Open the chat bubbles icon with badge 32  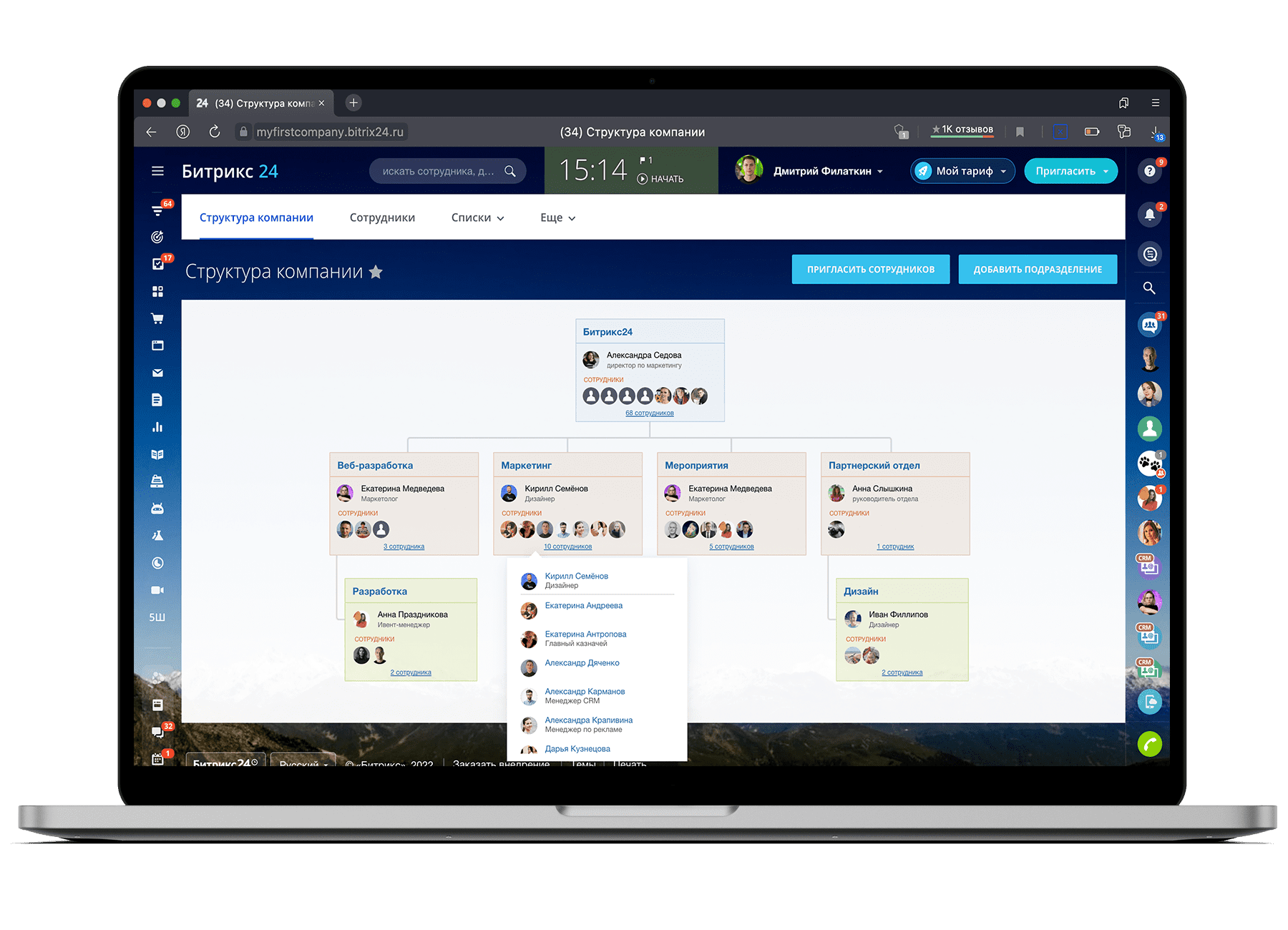pos(157,732)
